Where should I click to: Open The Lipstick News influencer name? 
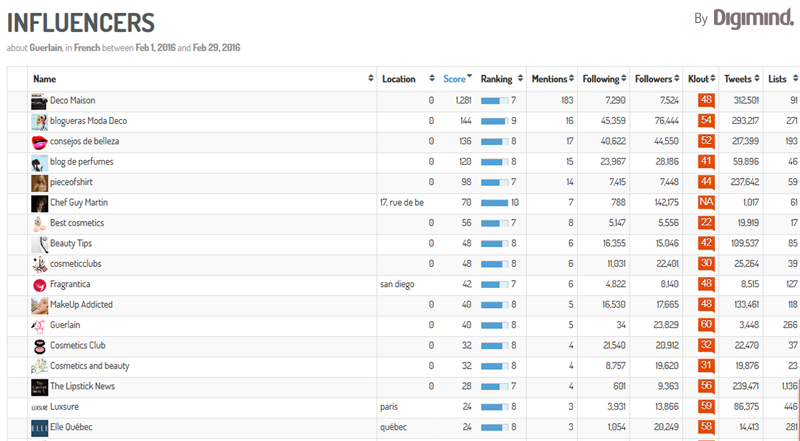pos(82,386)
